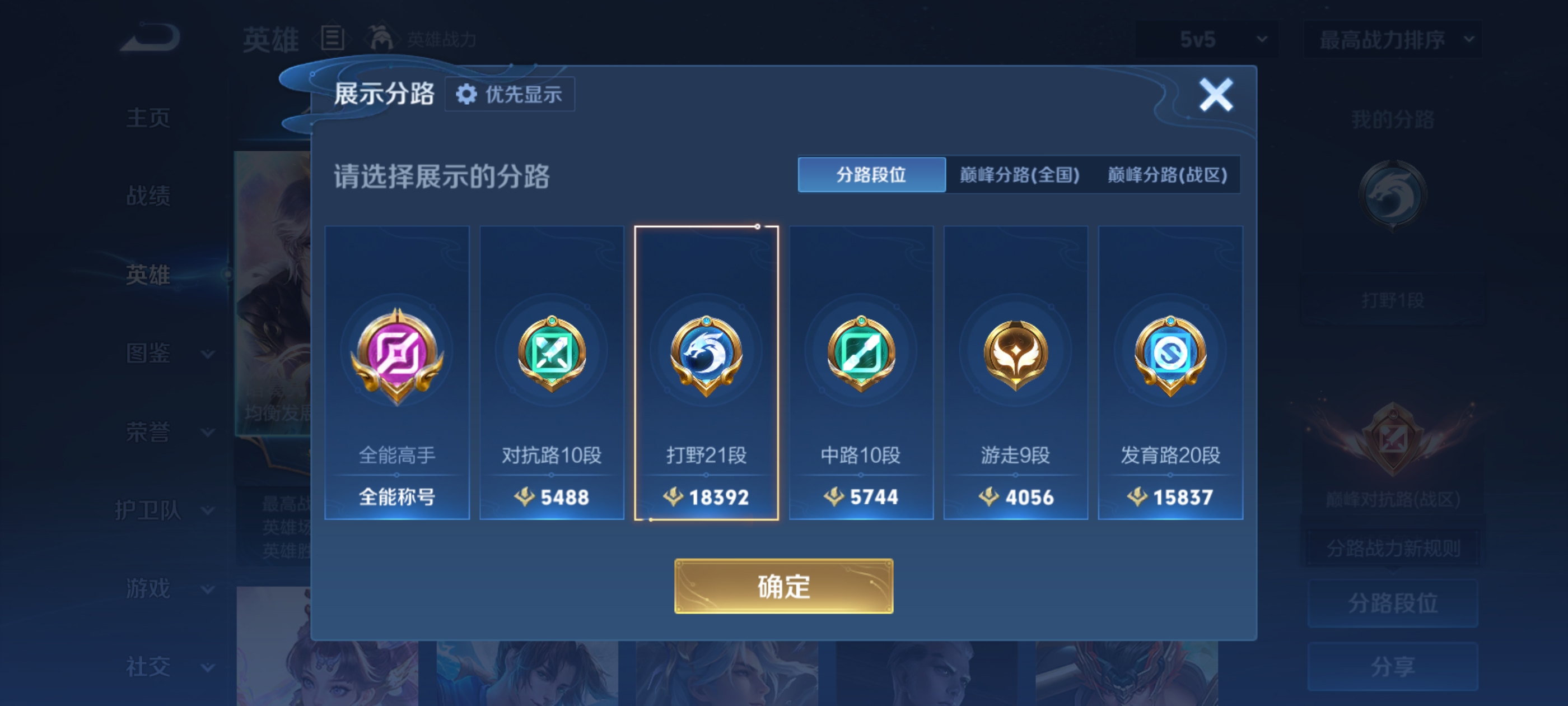1568x706 pixels.
Task: Click the 分享 button on the right
Action: pyautogui.click(x=1393, y=666)
